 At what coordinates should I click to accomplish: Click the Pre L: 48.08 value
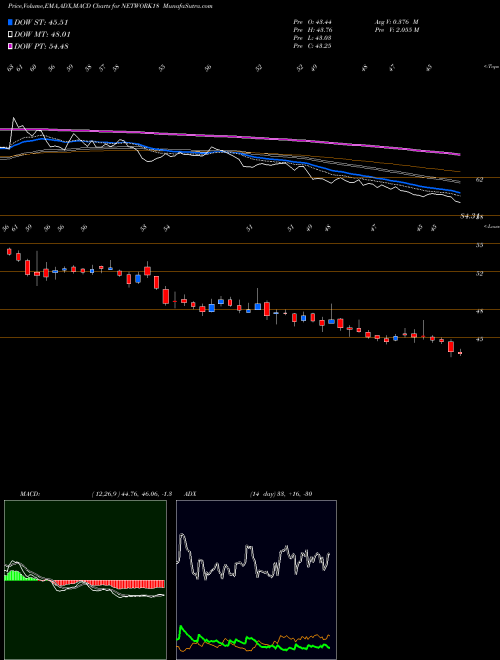(x=313, y=38)
